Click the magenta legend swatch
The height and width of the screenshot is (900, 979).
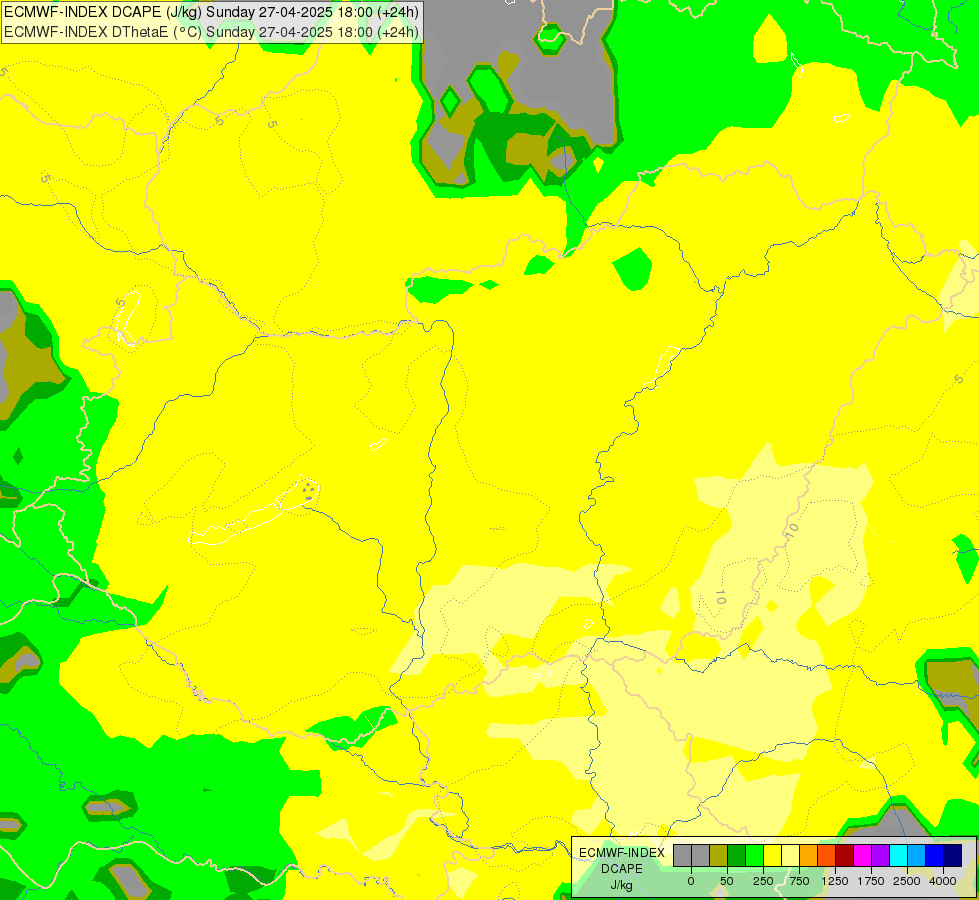pos(862,856)
